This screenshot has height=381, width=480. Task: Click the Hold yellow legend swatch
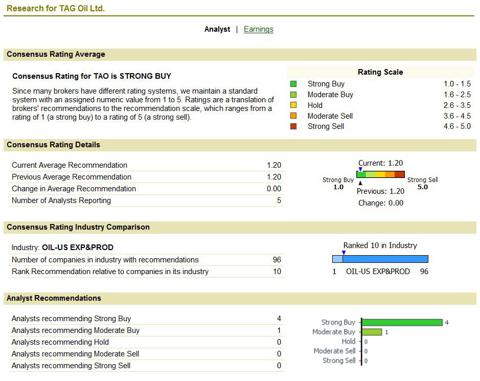click(x=293, y=105)
